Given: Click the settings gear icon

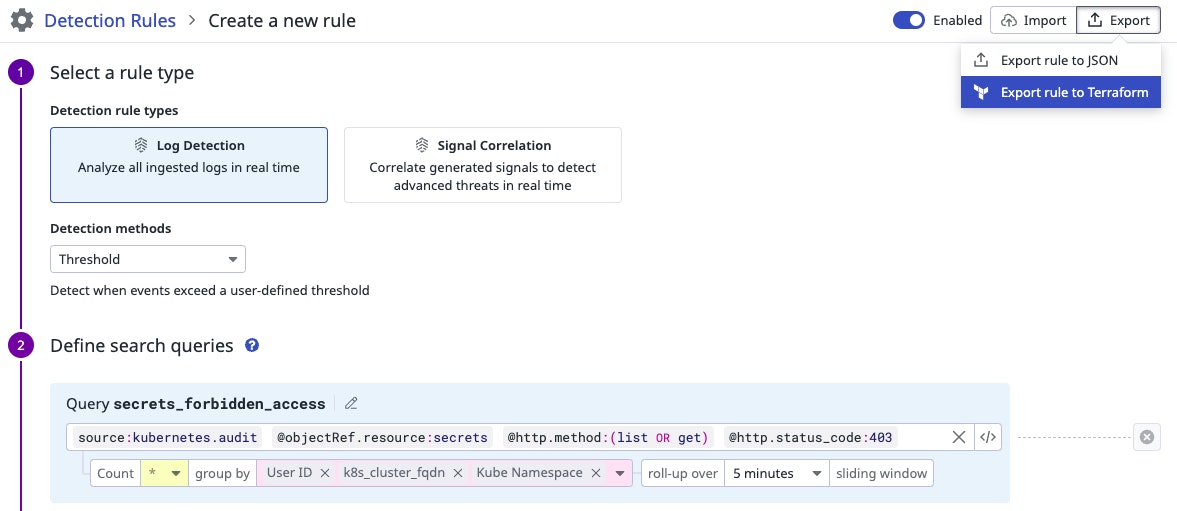Looking at the screenshot, I should (21, 20).
